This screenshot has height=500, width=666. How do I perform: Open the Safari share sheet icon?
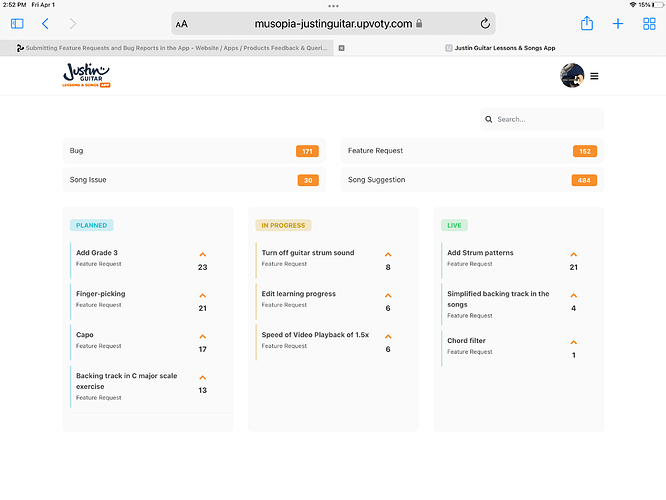tap(587, 23)
